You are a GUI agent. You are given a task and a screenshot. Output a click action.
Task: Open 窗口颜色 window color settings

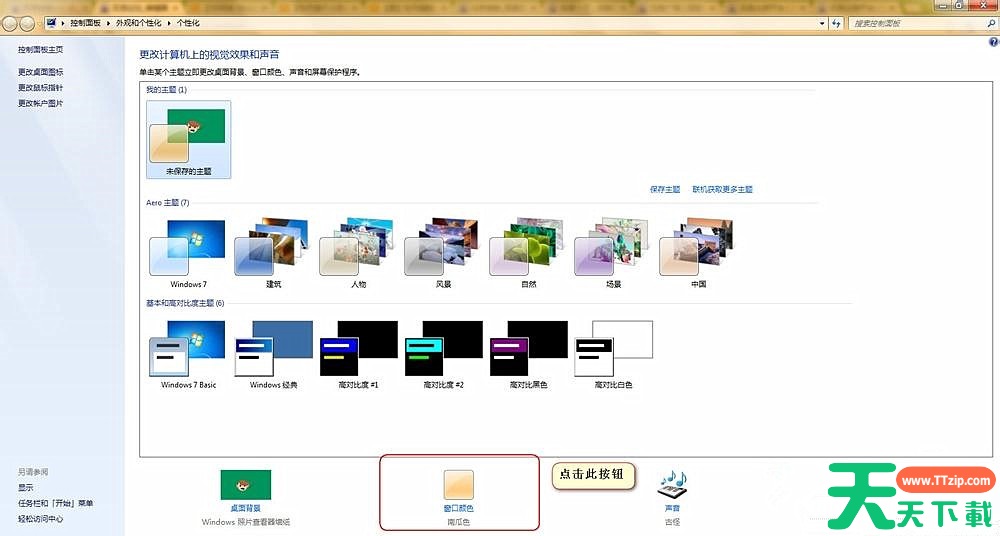pos(459,498)
